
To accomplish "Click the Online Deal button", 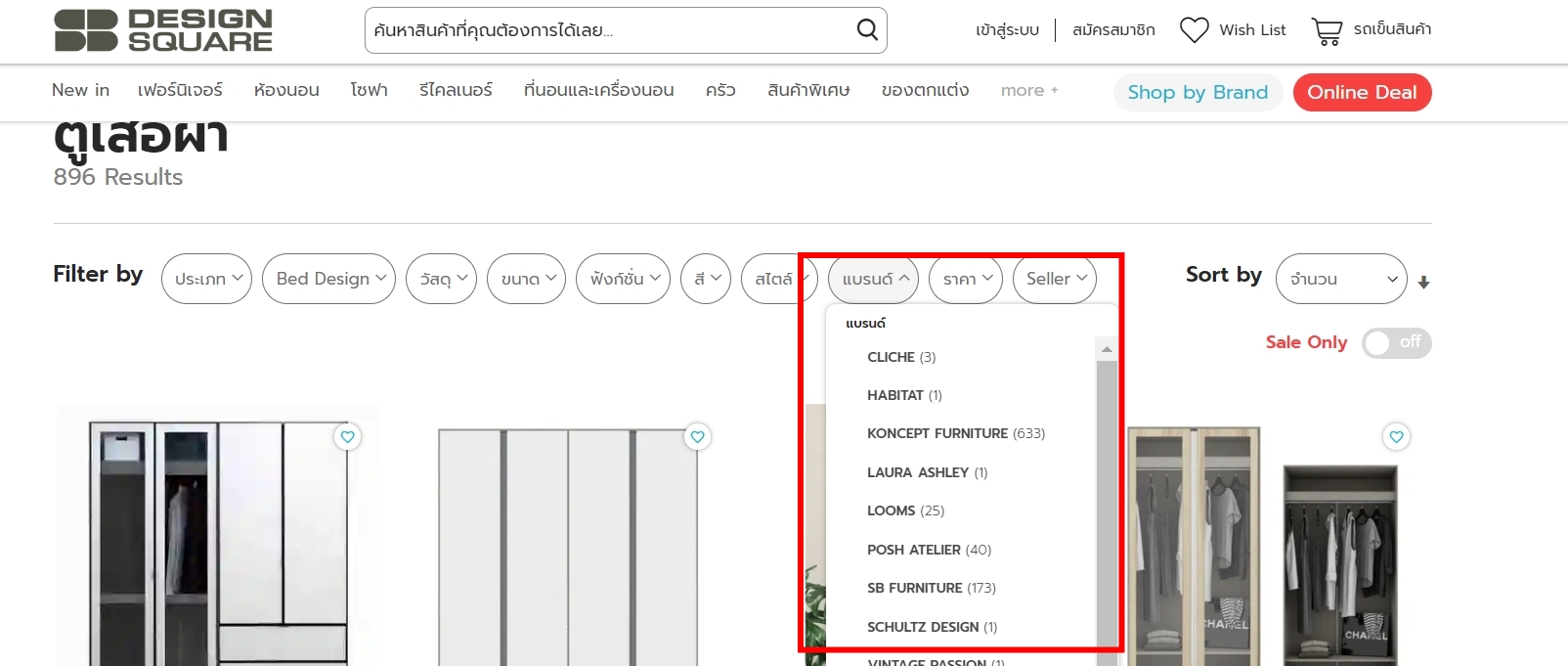I will pos(1362,92).
